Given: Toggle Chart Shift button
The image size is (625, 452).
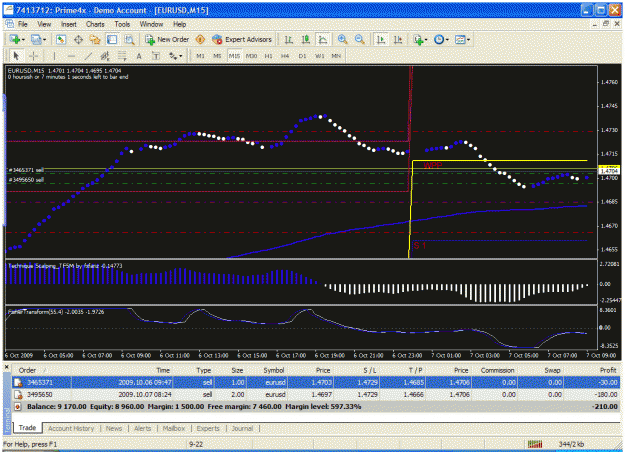Looking at the screenshot, I should [x=398, y=39].
